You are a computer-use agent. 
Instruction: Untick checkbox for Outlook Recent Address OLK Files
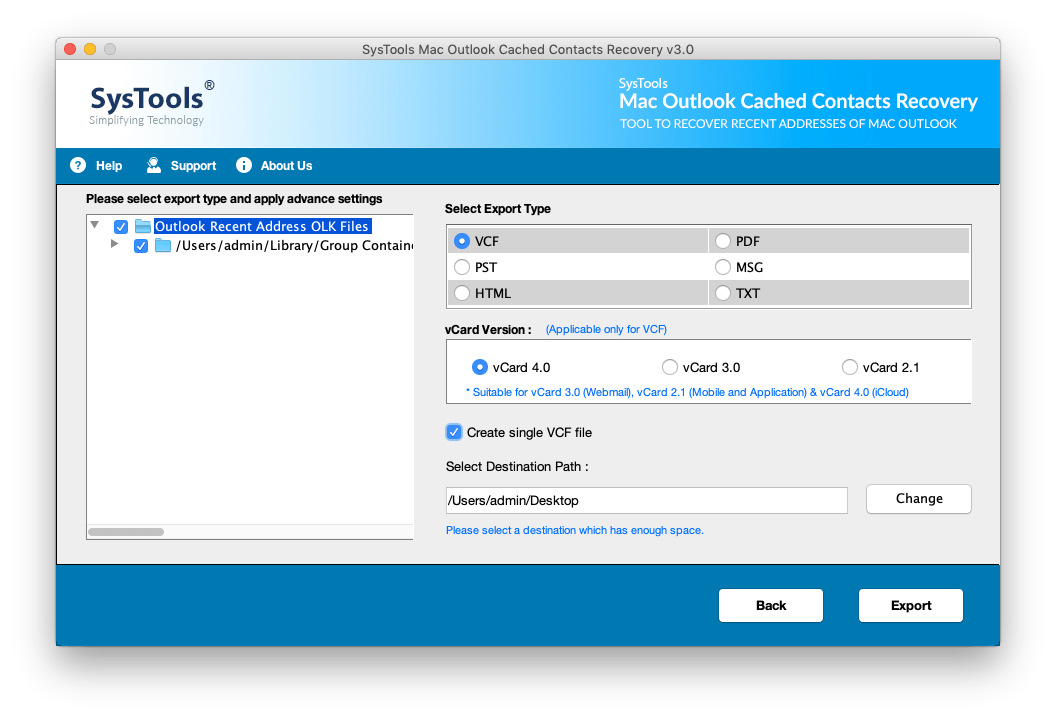coord(121,226)
